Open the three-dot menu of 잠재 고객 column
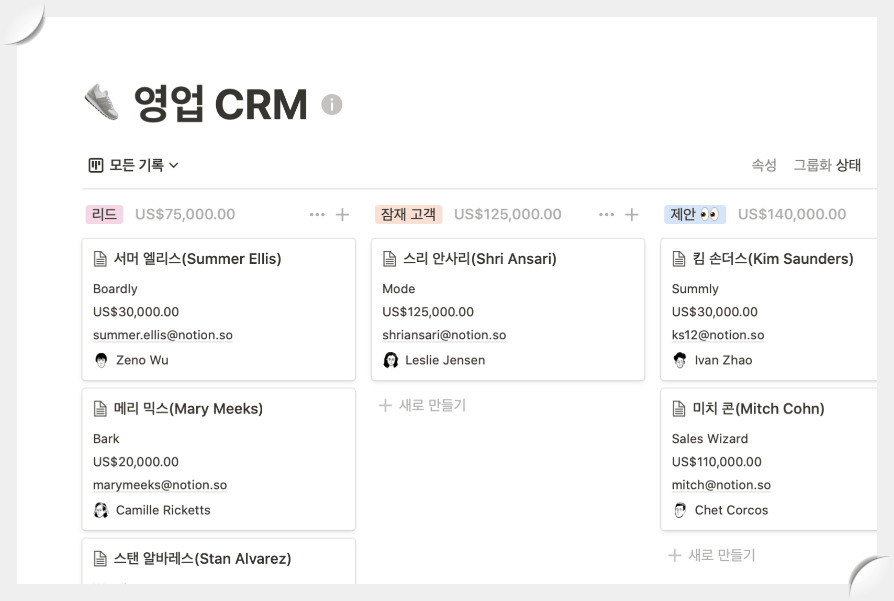The image size is (894, 601). click(x=606, y=214)
